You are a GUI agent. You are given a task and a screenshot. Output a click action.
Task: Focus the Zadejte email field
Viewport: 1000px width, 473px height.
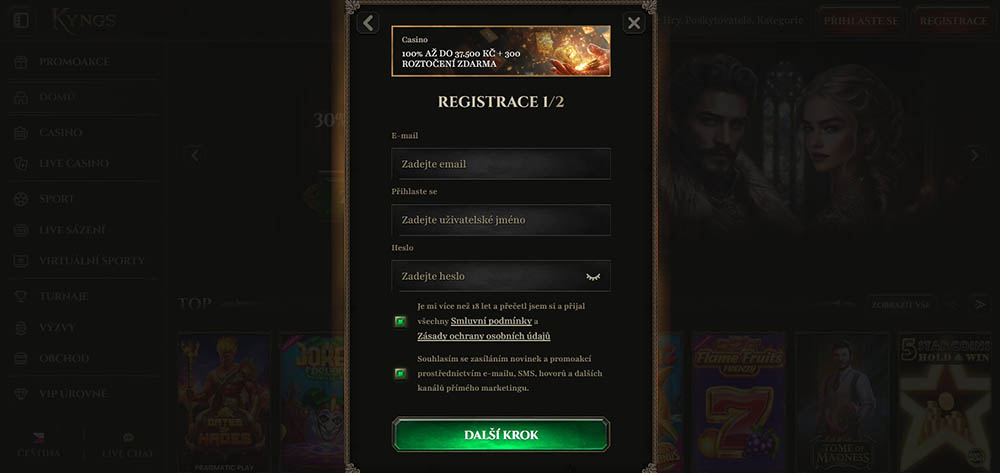coord(501,164)
